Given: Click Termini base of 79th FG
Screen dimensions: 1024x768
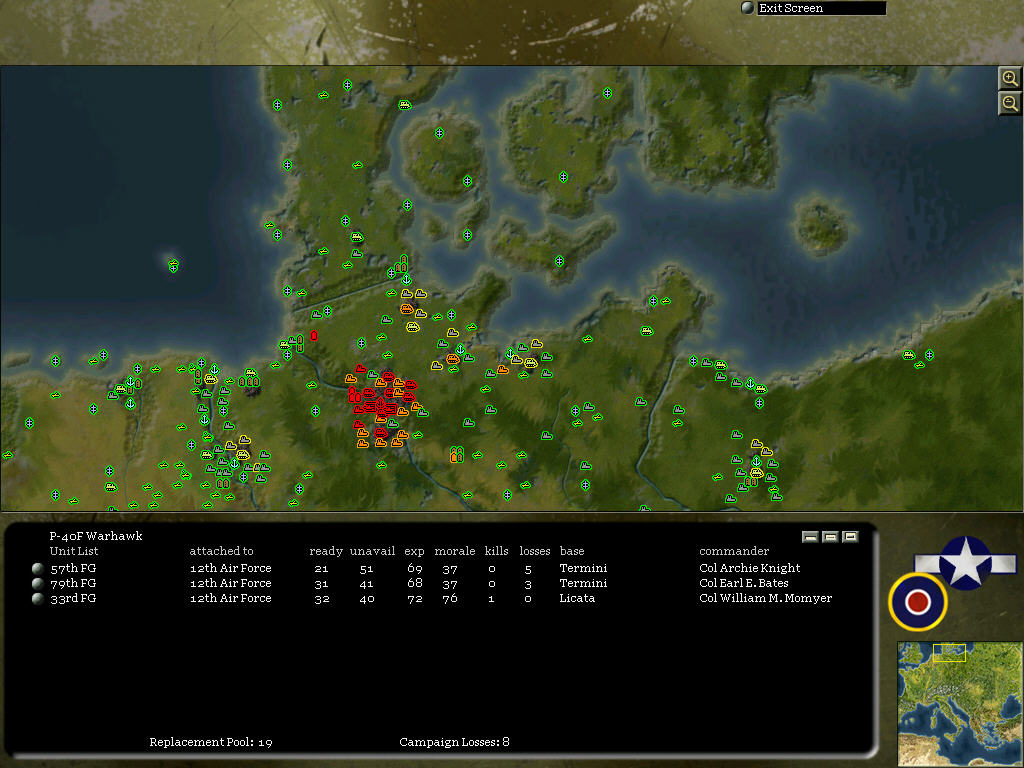Looking at the screenshot, I should tap(583, 583).
